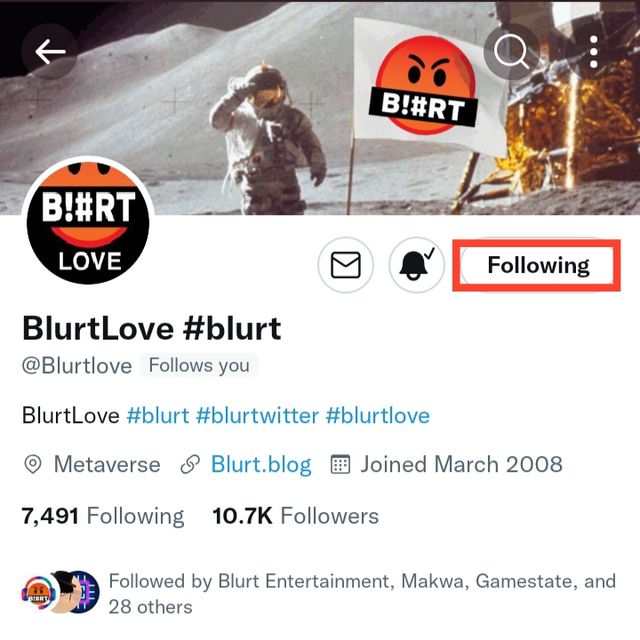Open the Followed by Blurt Entertainment list
This screenshot has height=640, width=640.
coord(362,593)
